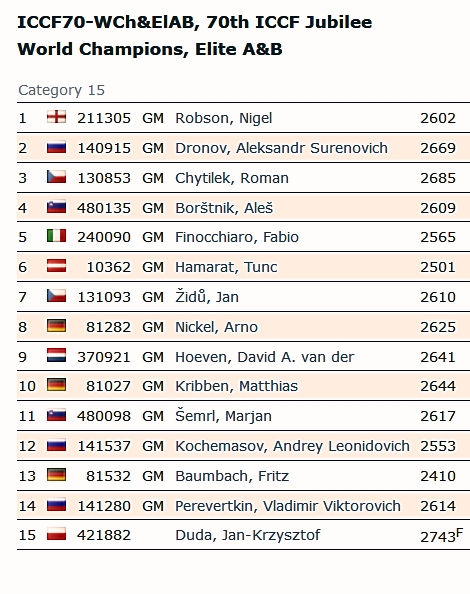
Task: Click the German flag beside Baumbach, Fritz
Action: coord(56,475)
